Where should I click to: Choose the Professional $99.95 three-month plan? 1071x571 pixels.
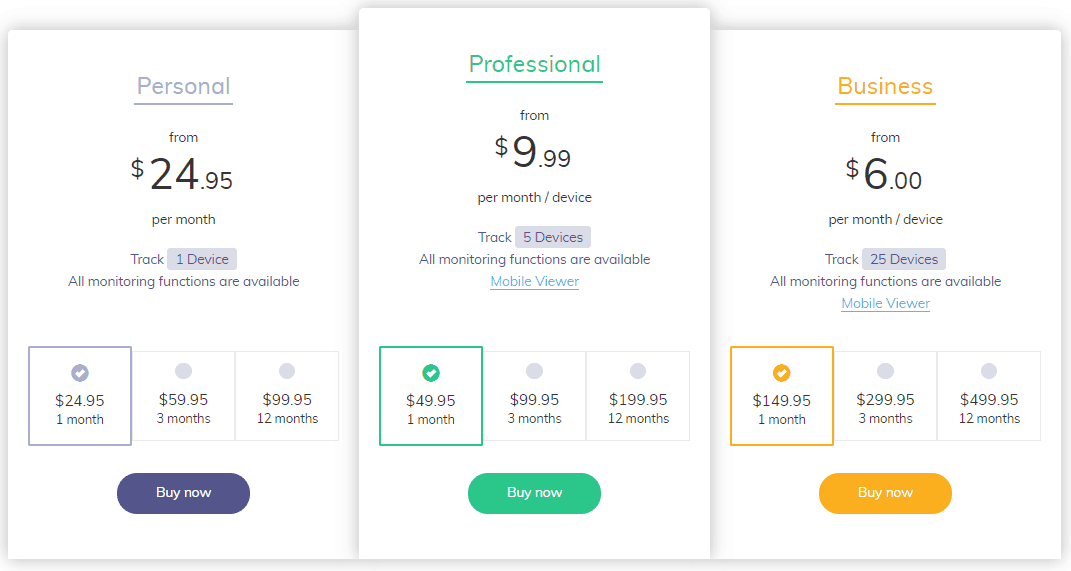[x=534, y=396]
